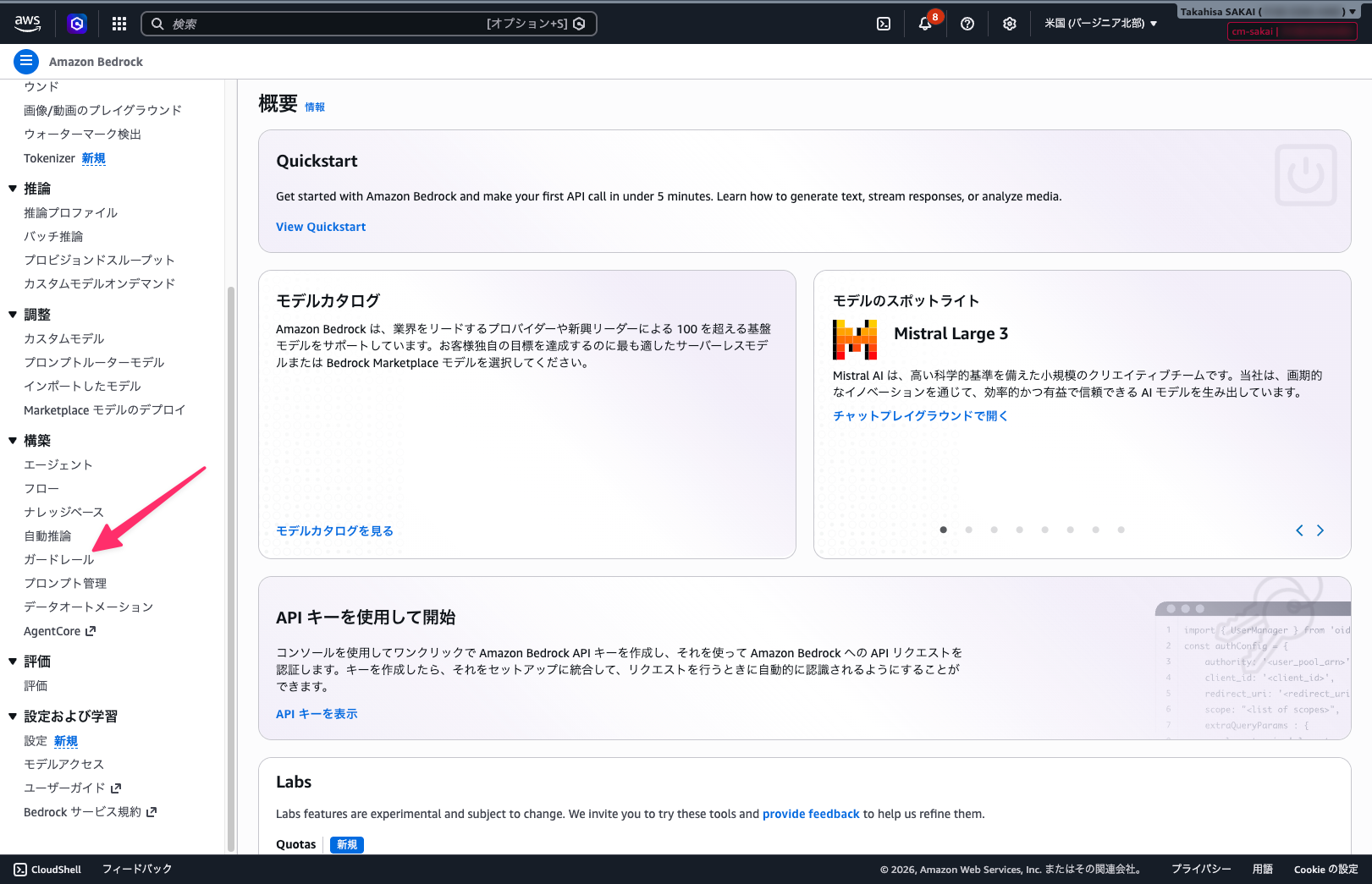Select ナレッジベース from the sidebar

pos(63,513)
